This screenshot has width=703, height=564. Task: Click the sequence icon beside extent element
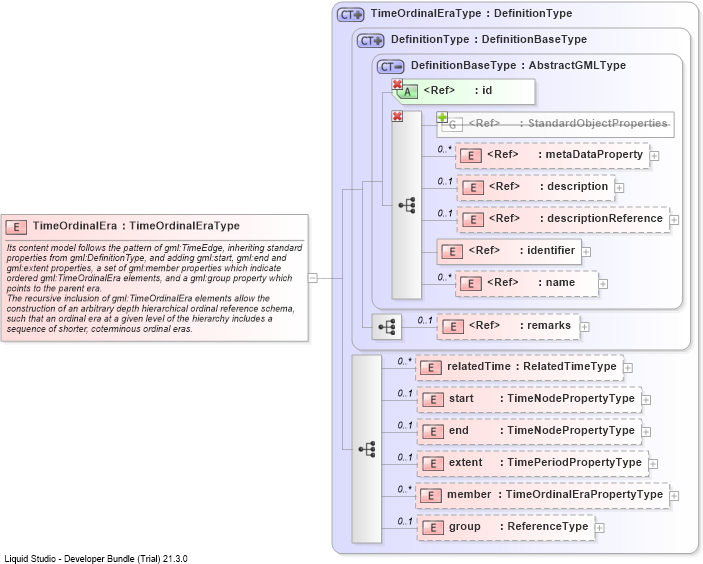(367, 449)
